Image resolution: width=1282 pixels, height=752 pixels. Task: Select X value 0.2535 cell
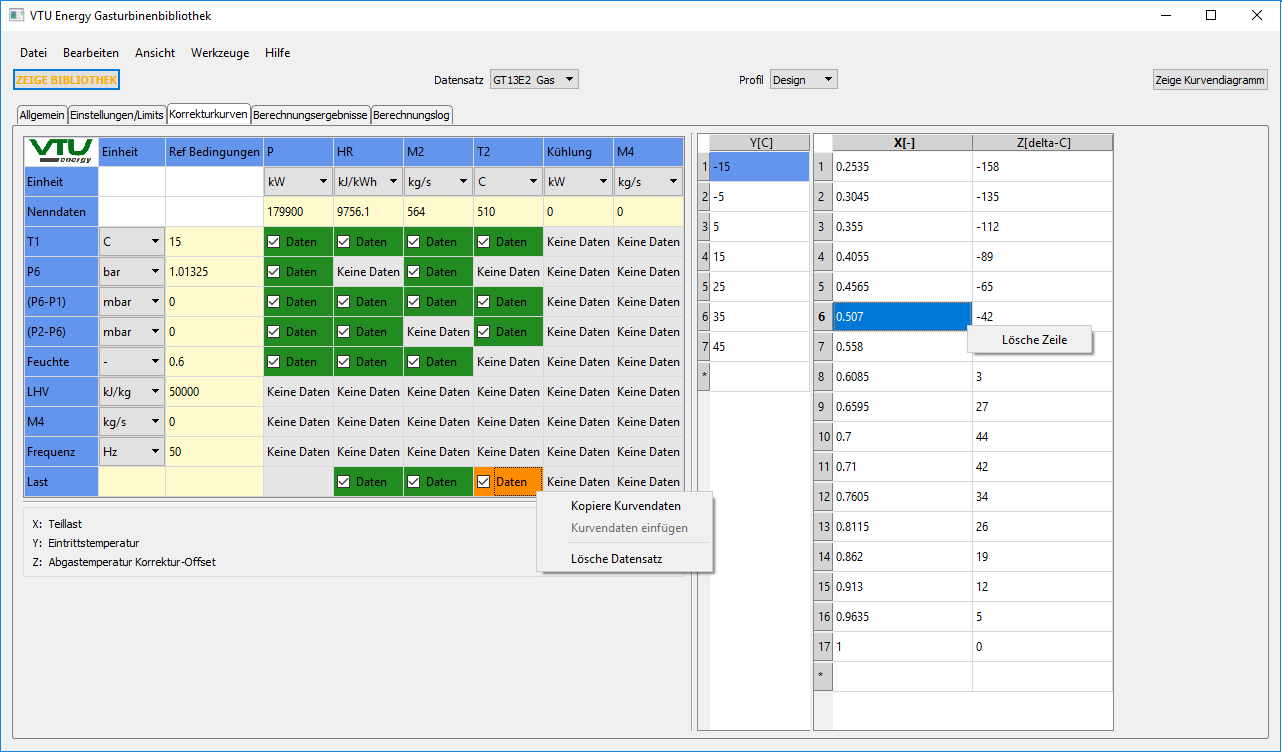click(903, 167)
